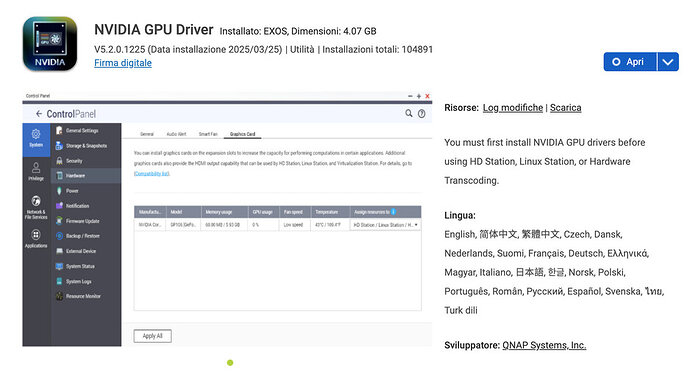This screenshot has width=690, height=392.
Task: Open the Log modifiche link
Action: 513,108
